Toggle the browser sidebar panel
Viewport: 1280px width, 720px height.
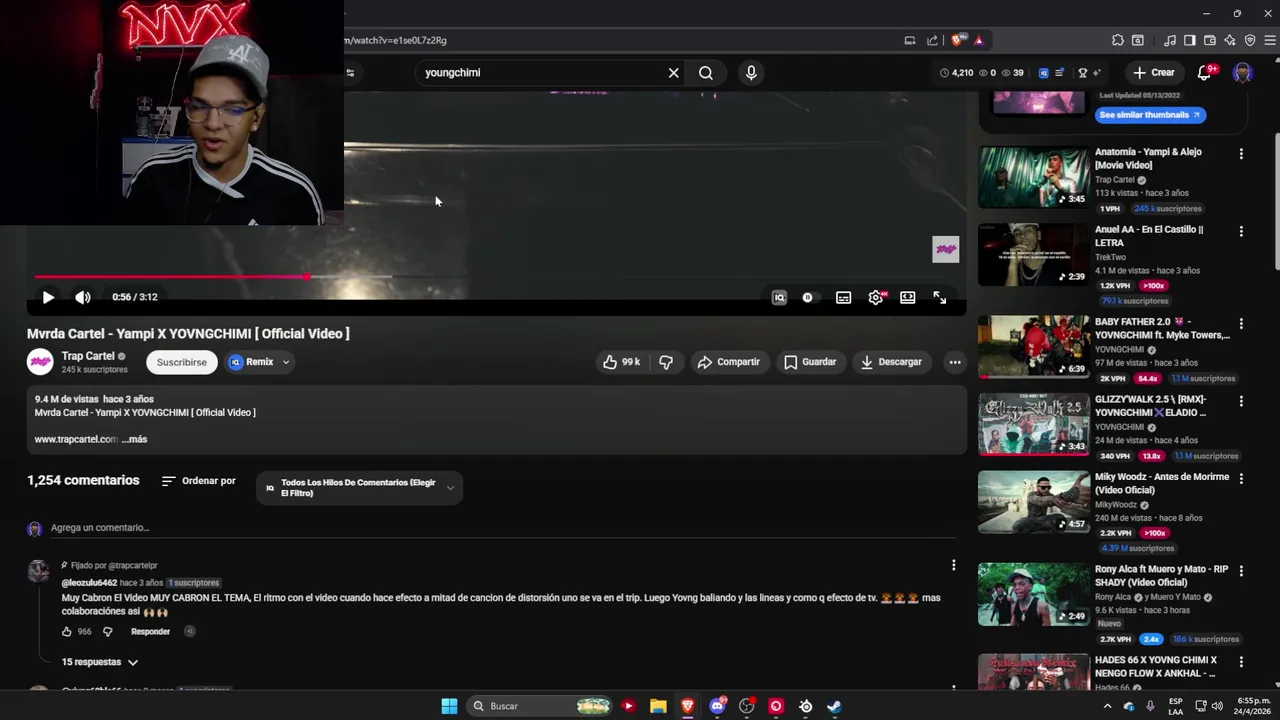click(x=1190, y=40)
